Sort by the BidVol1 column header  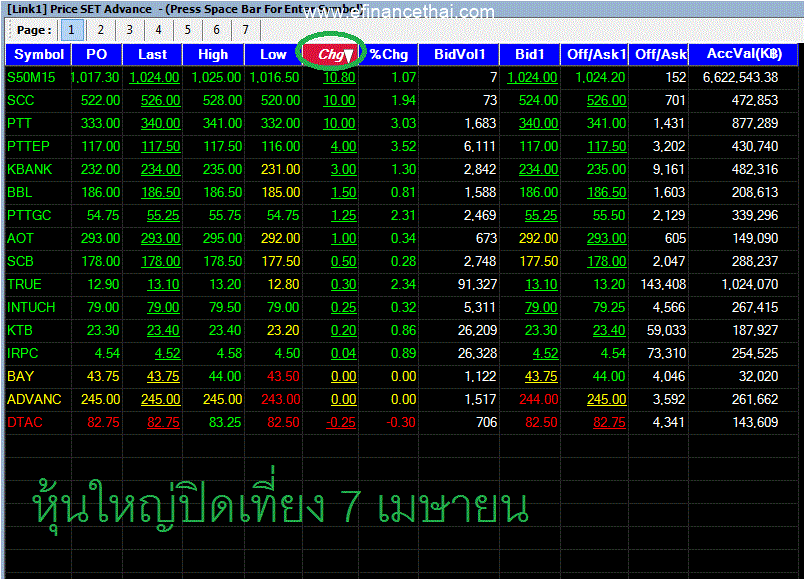click(459, 54)
